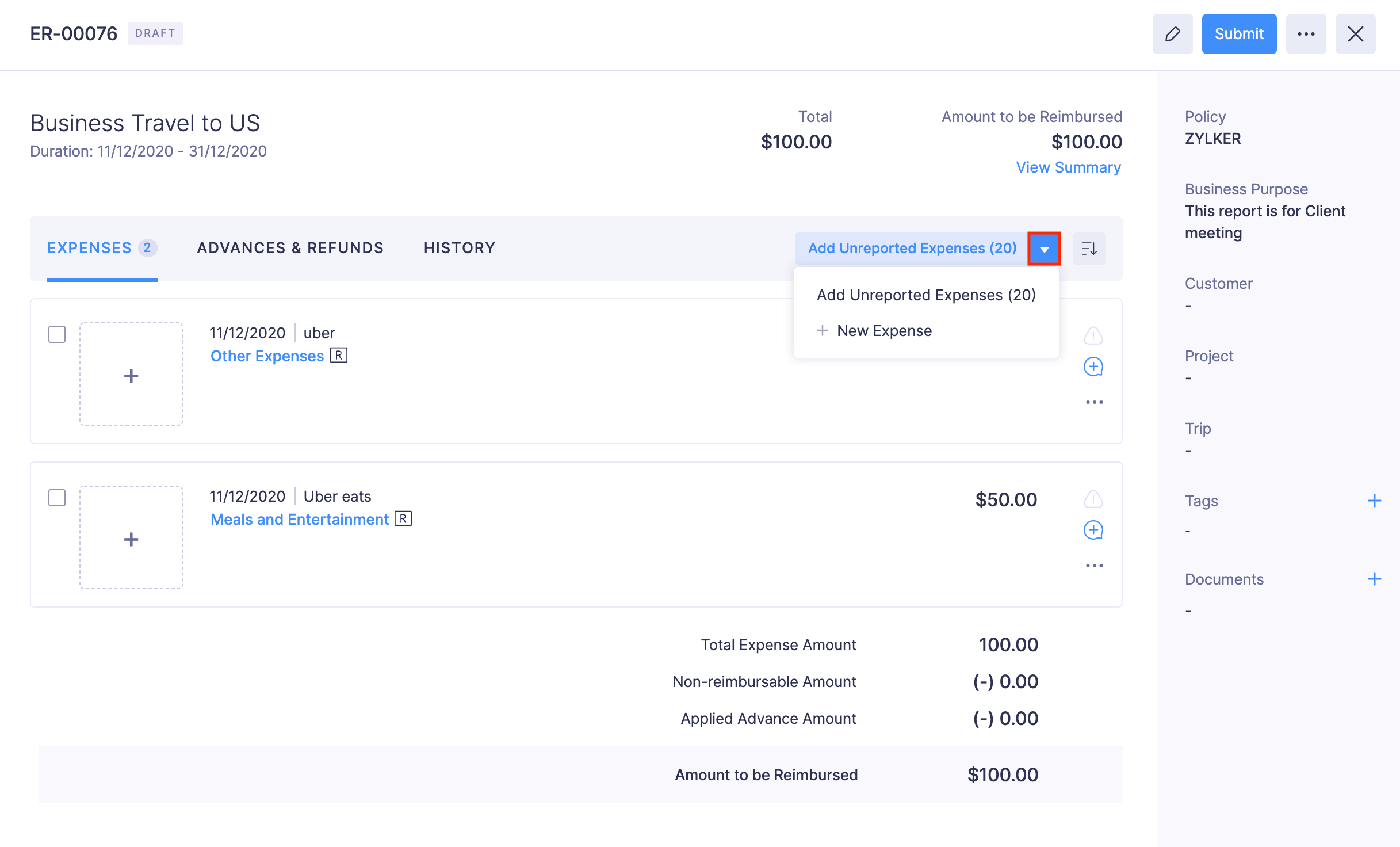
Task: Switch to the History tab
Action: tap(459, 248)
